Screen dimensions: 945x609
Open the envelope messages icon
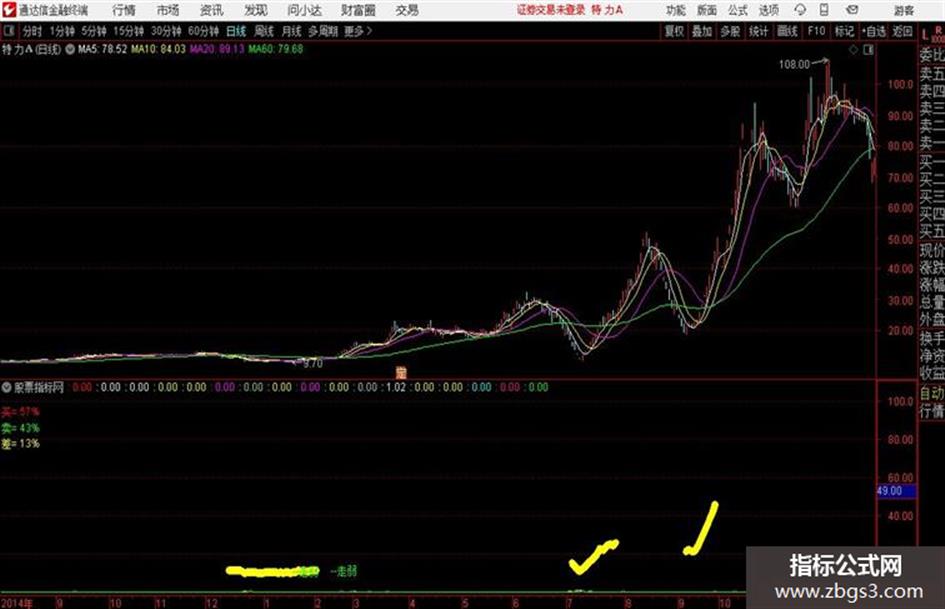(x=852, y=10)
